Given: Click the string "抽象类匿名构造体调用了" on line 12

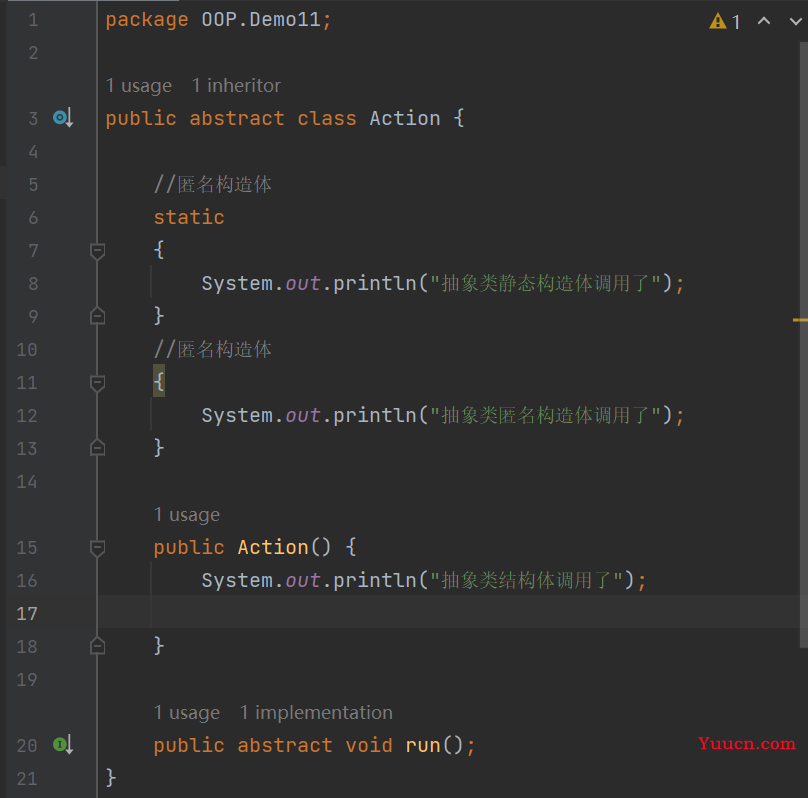Looking at the screenshot, I should click(x=546, y=415).
